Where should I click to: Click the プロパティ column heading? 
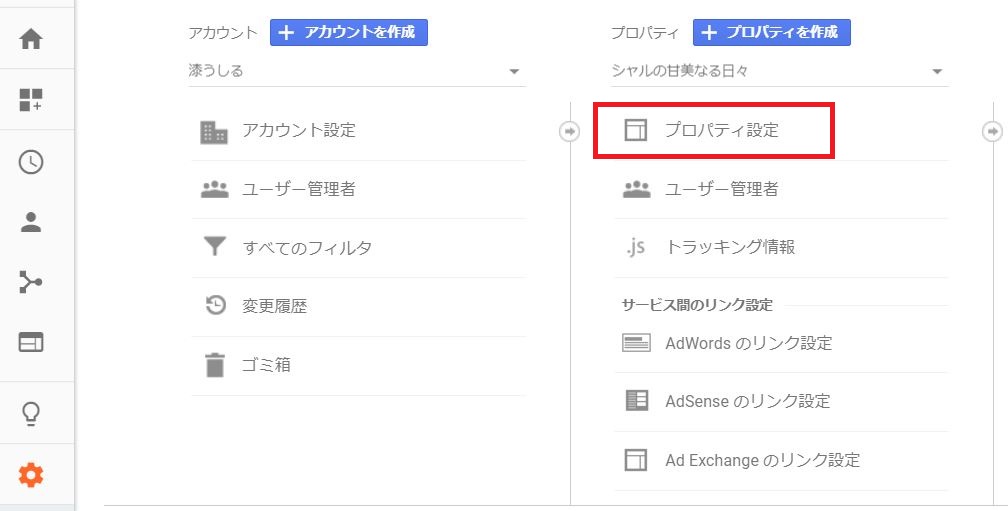pyautogui.click(x=645, y=33)
